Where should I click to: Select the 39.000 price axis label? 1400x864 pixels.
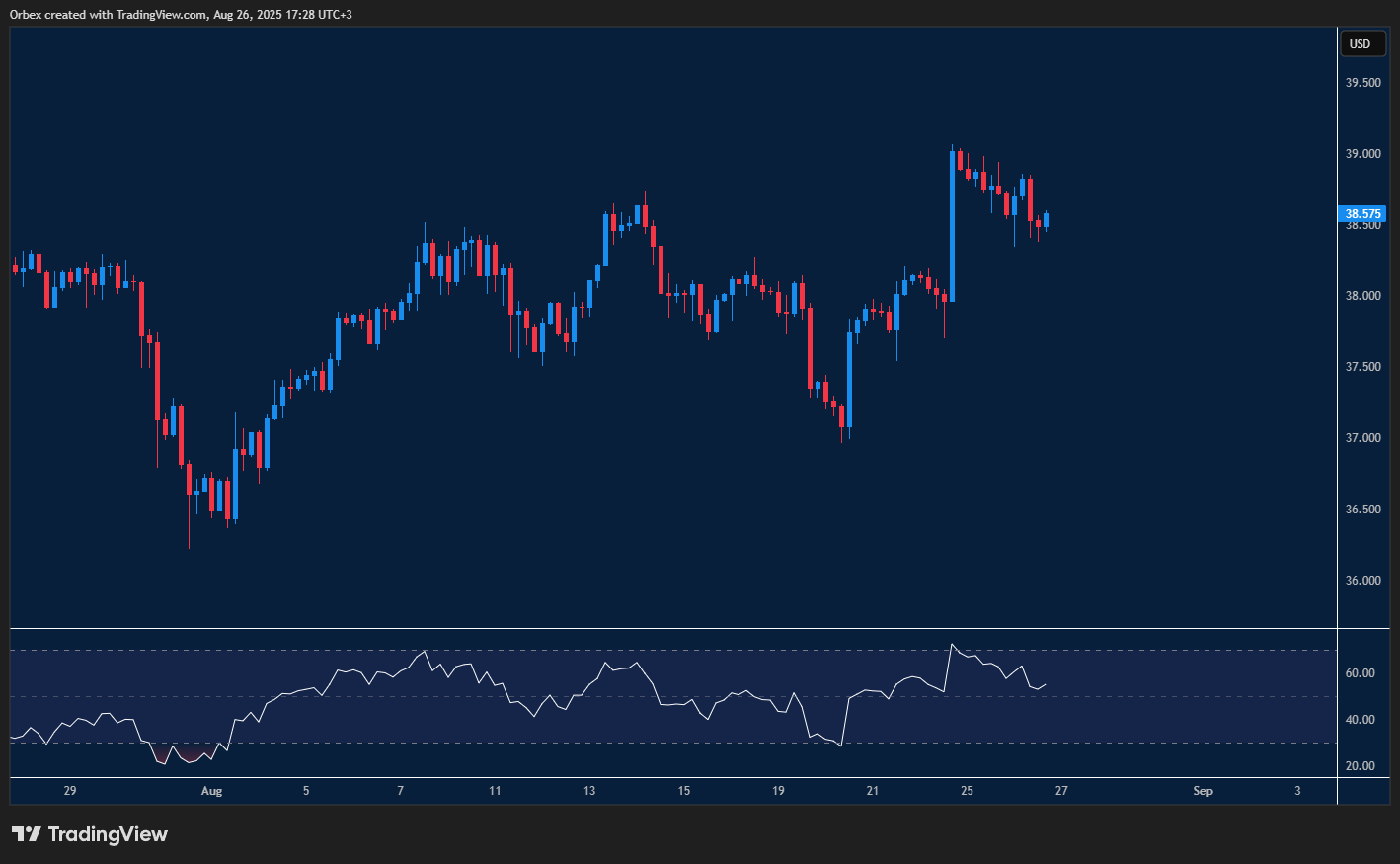click(x=1362, y=154)
